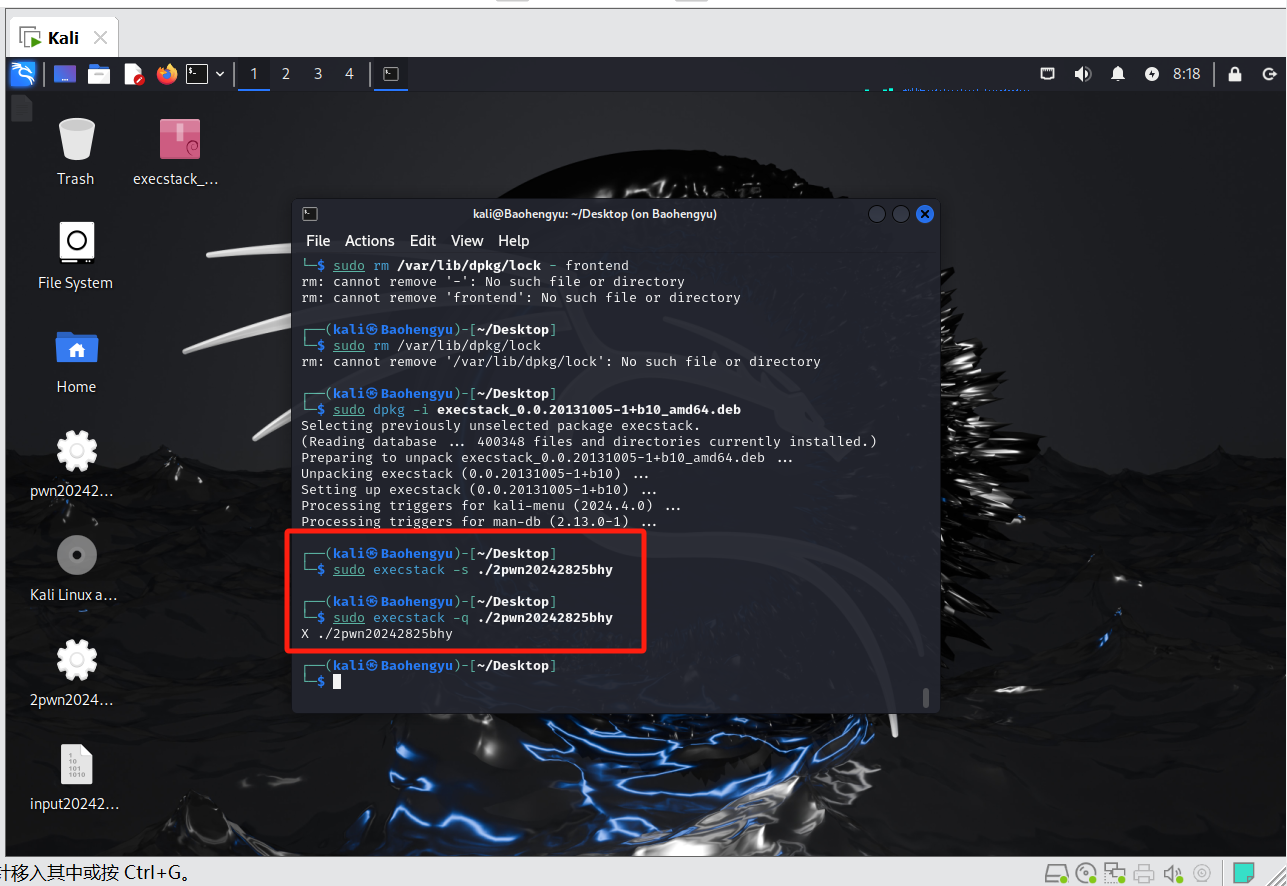Viewport: 1287px width, 886px height.
Task: Select the input20242 binary file icon
Action: click(x=76, y=777)
